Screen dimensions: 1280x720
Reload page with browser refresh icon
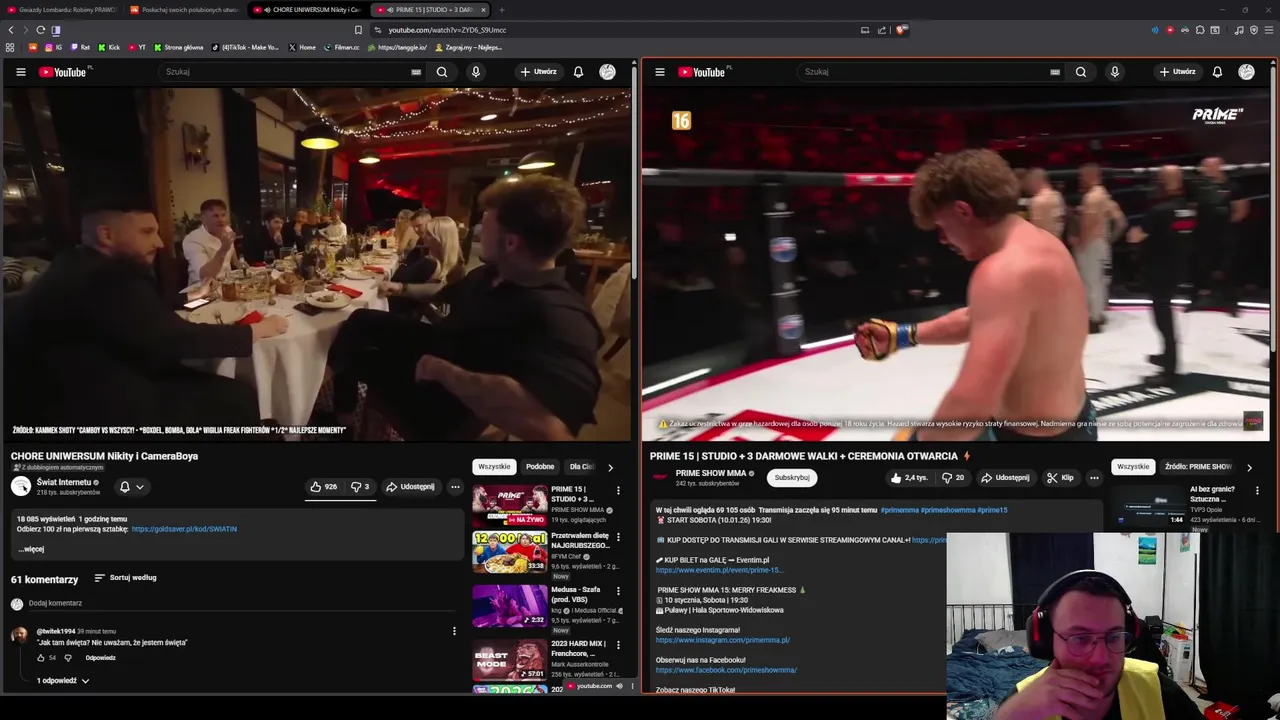click(40, 30)
